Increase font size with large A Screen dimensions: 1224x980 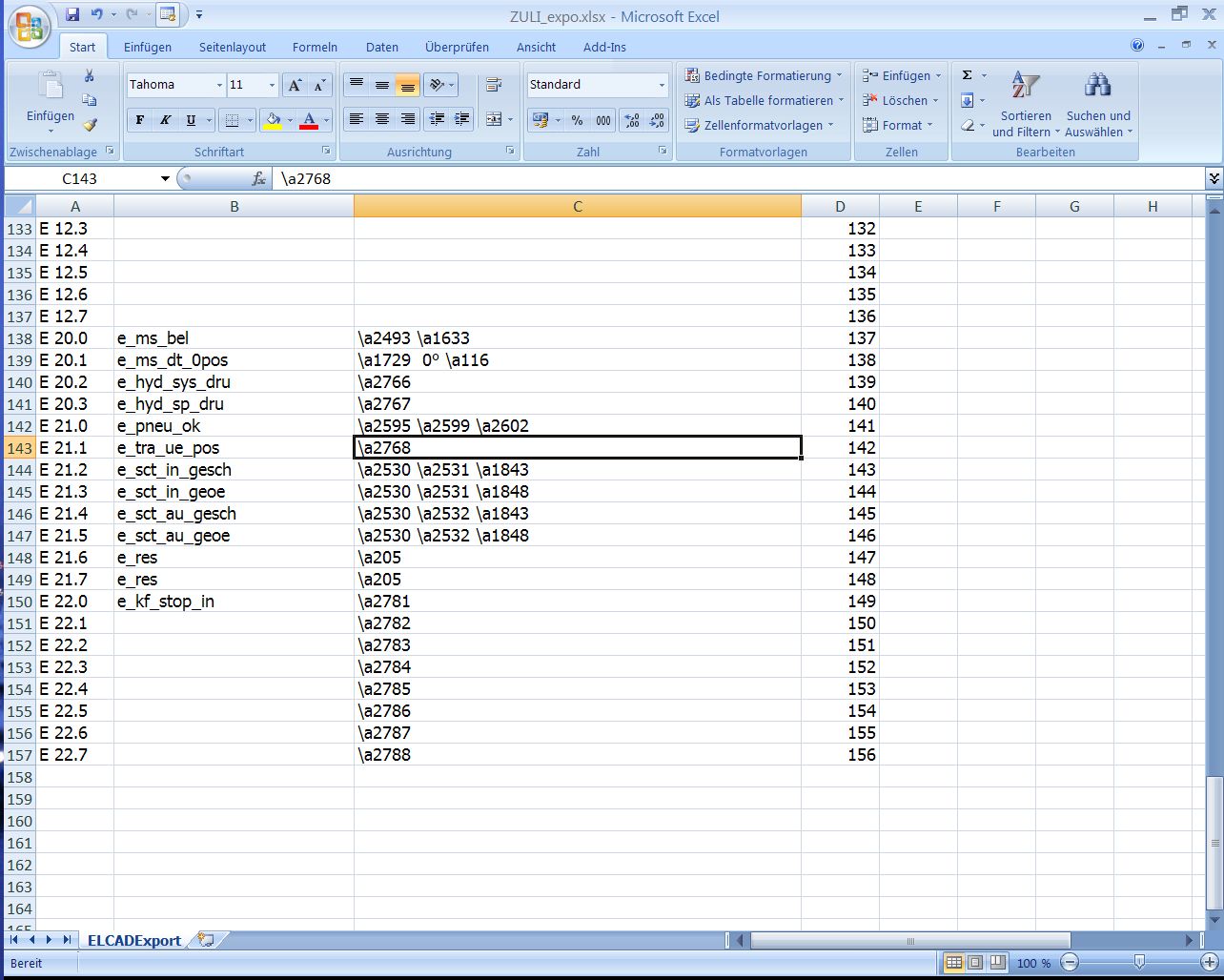point(296,85)
